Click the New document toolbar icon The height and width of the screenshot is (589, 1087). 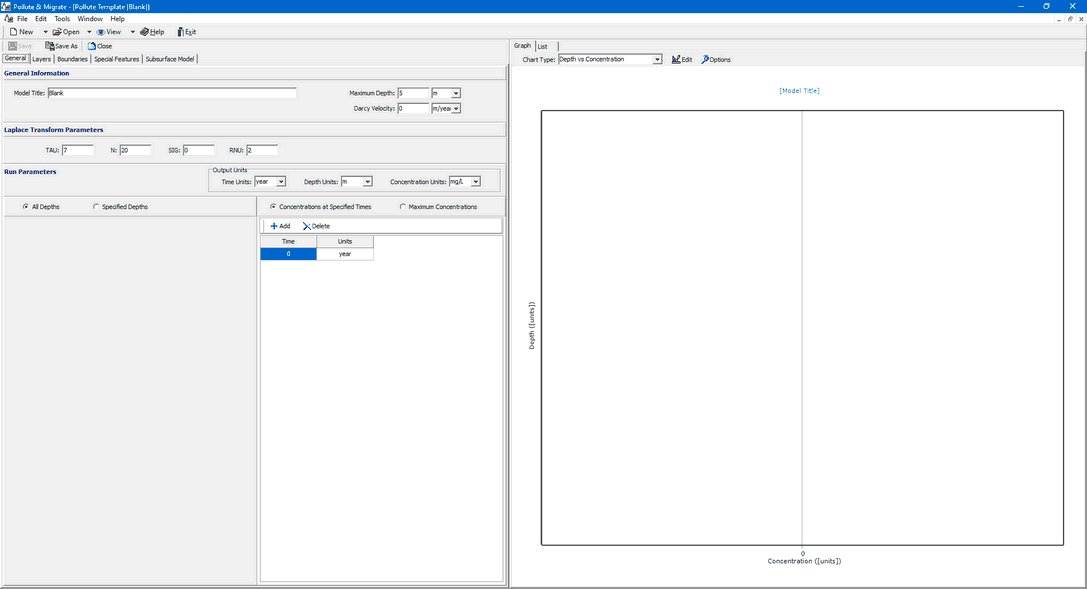(x=14, y=32)
